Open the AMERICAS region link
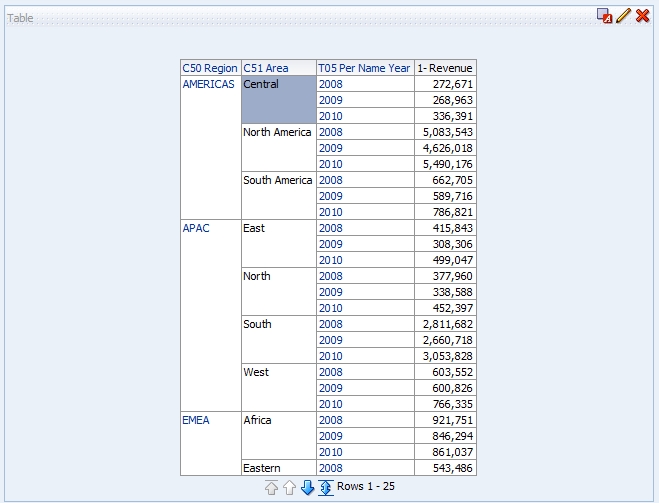The height and width of the screenshot is (503, 659). [x=208, y=84]
